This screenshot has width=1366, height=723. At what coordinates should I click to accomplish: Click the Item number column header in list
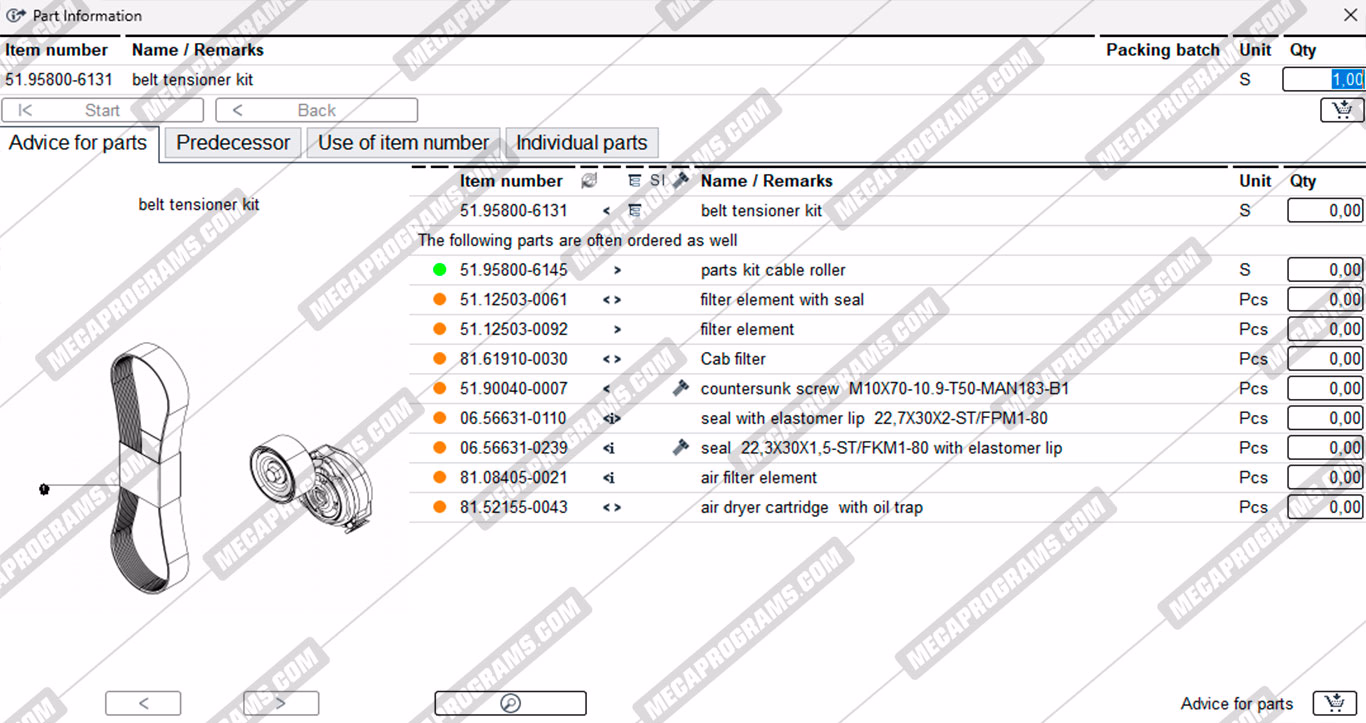pyautogui.click(x=511, y=181)
